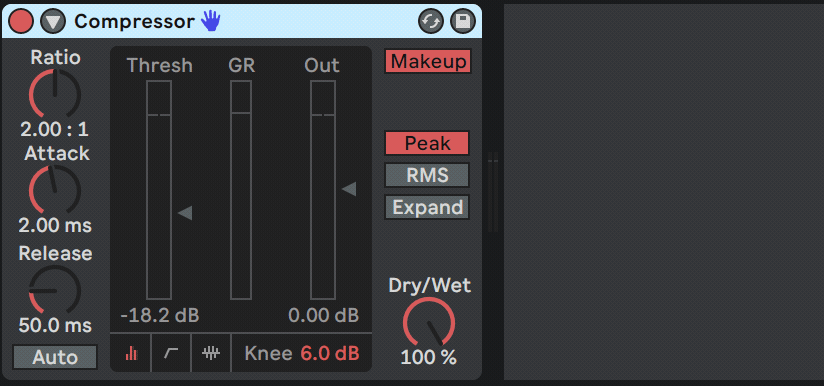Viewport: 824px width, 386px height.
Task: Select Peak detection mode
Action: tap(427, 143)
